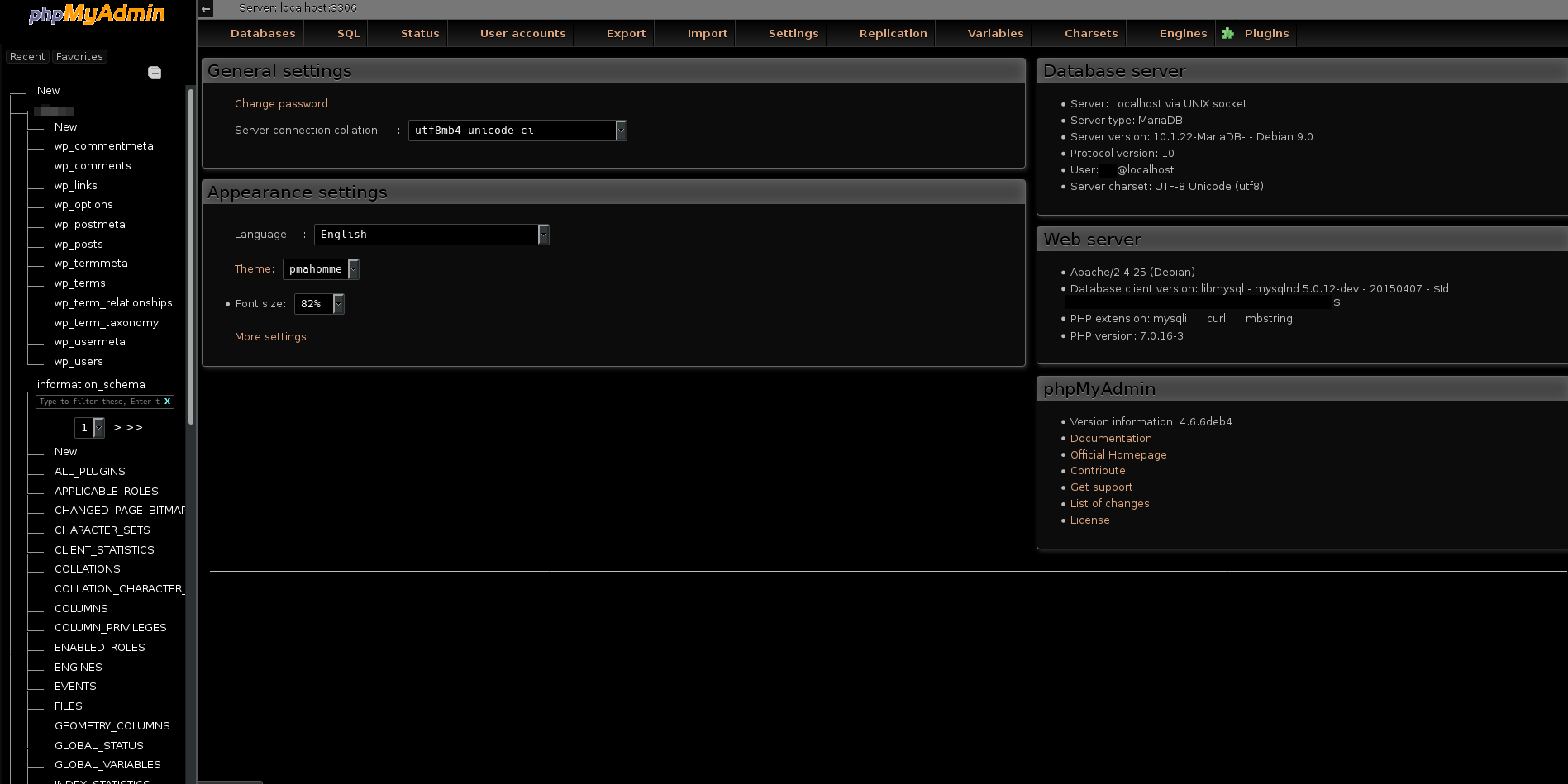1568x784 pixels.
Task: Select COLUMN_PRIVILEGES table
Action: pyautogui.click(x=111, y=628)
